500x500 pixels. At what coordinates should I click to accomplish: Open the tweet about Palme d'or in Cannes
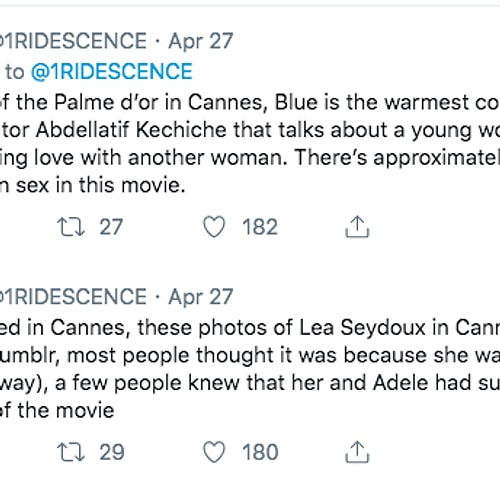click(x=250, y=143)
